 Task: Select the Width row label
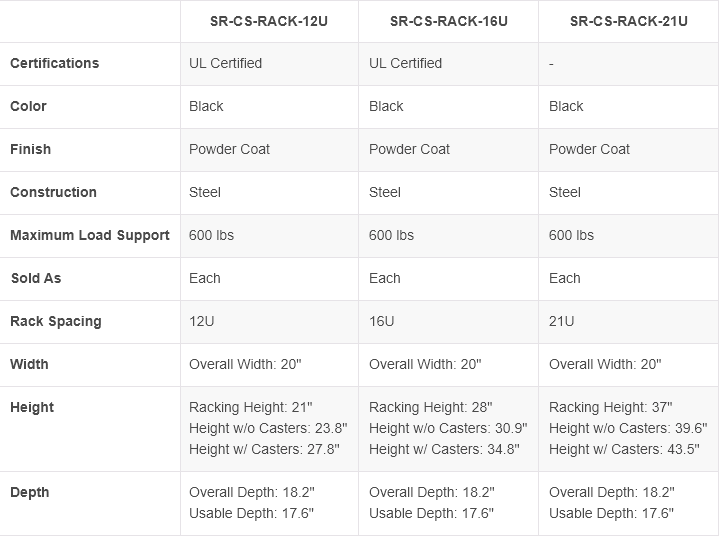click(29, 364)
